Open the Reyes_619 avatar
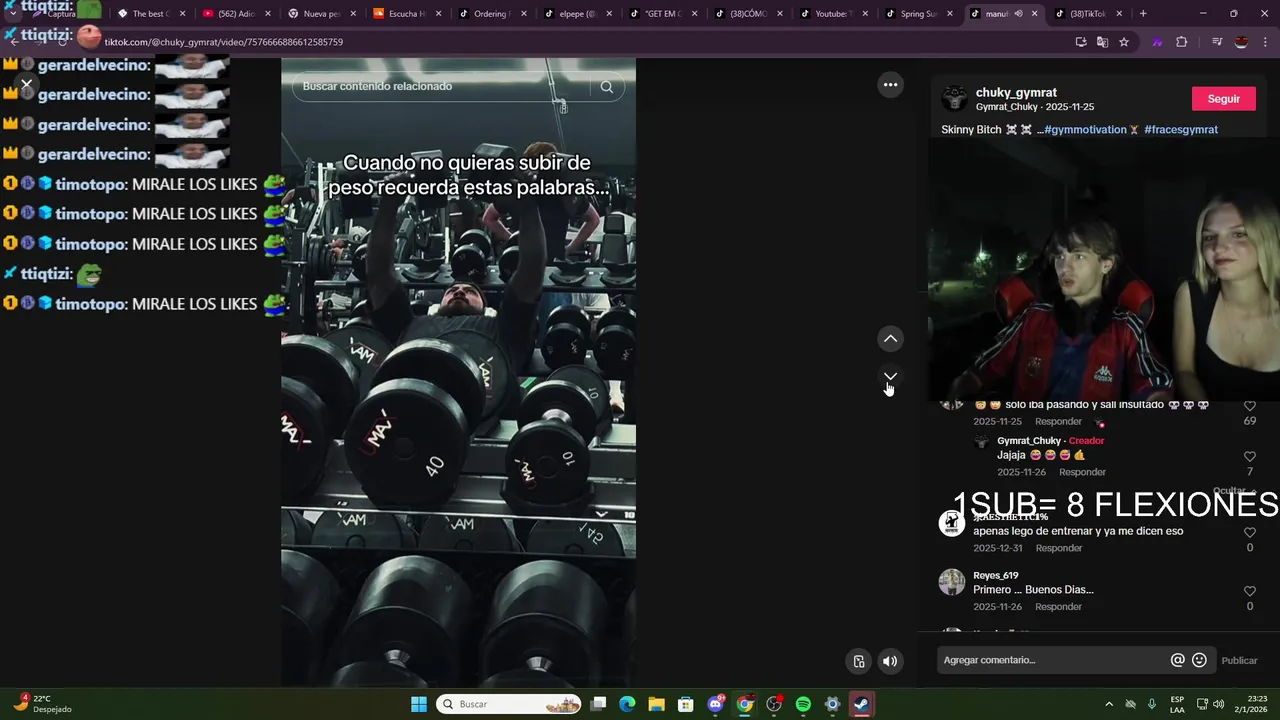Viewport: 1280px width, 720px height. point(952,582)
